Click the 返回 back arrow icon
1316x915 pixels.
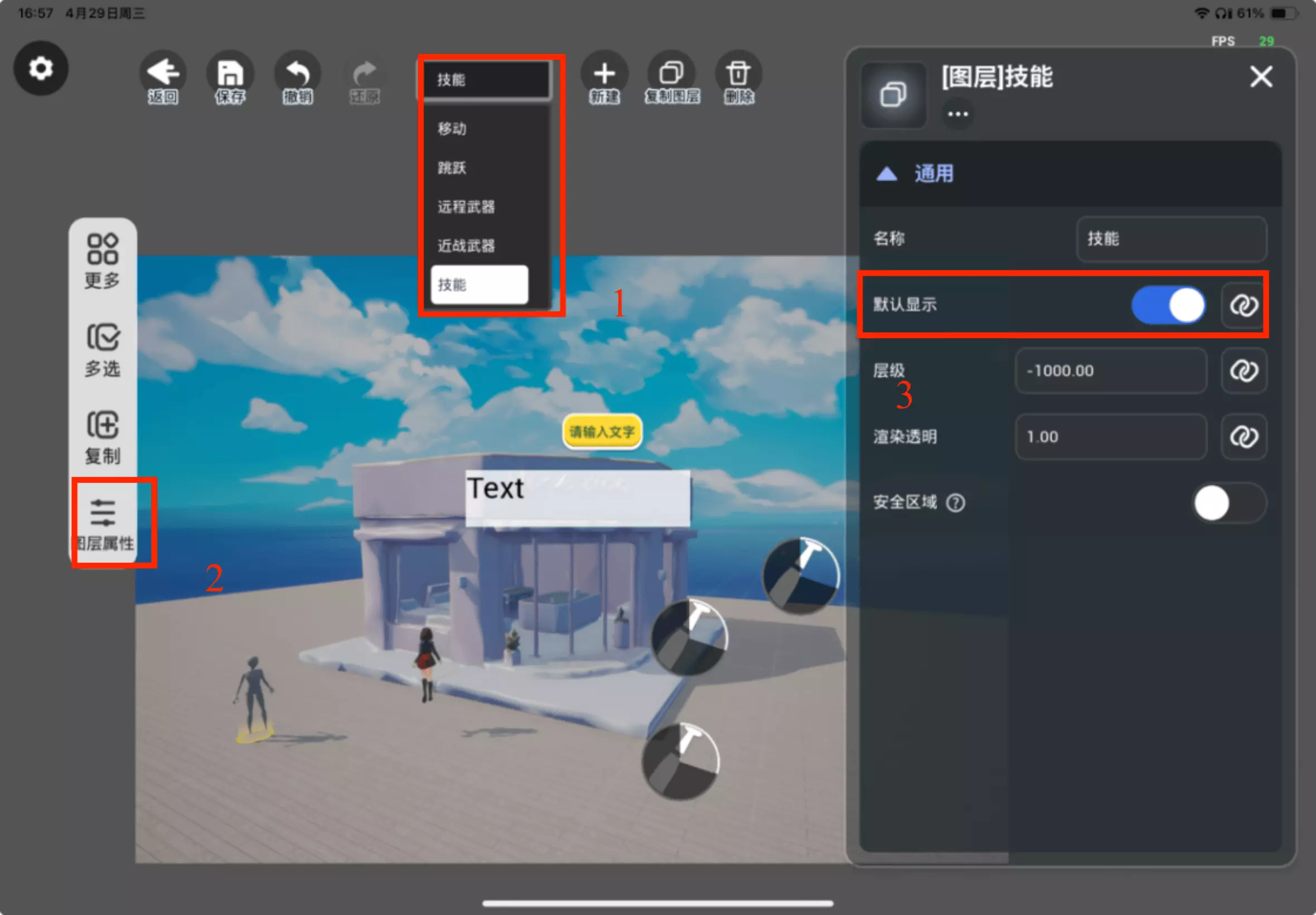(x=163, y=74)
